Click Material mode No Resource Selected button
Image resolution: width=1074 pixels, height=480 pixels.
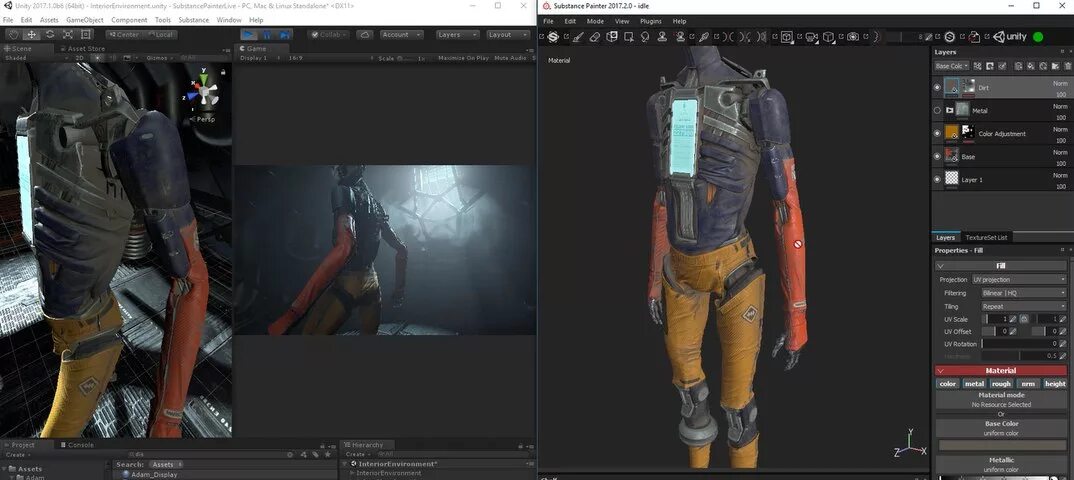1001,400
